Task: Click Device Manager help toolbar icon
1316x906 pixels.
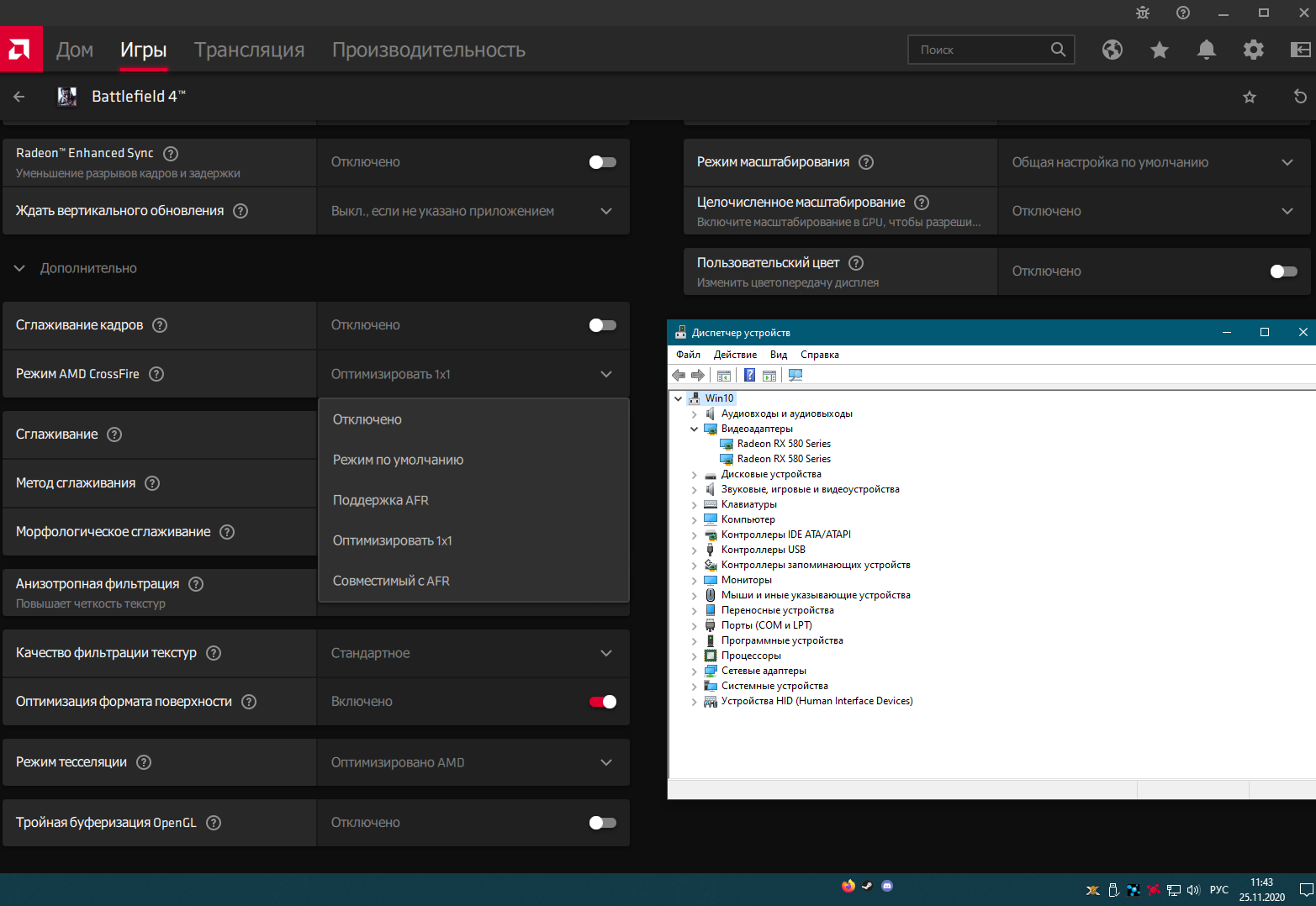Action: 749,376
